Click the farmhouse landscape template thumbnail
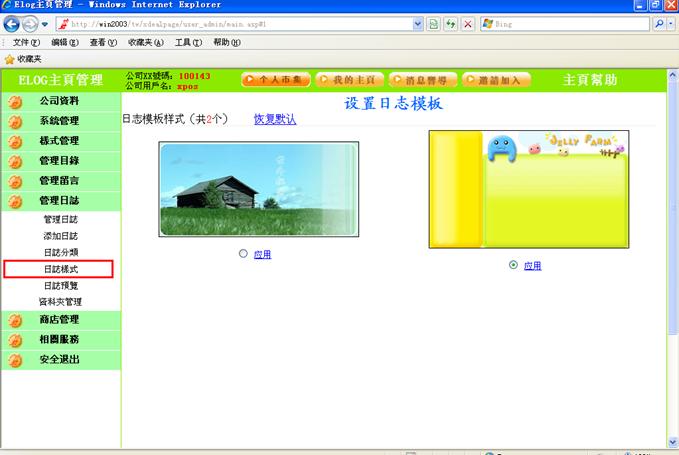This screenshot has width=679, height=455. point(258,189)
